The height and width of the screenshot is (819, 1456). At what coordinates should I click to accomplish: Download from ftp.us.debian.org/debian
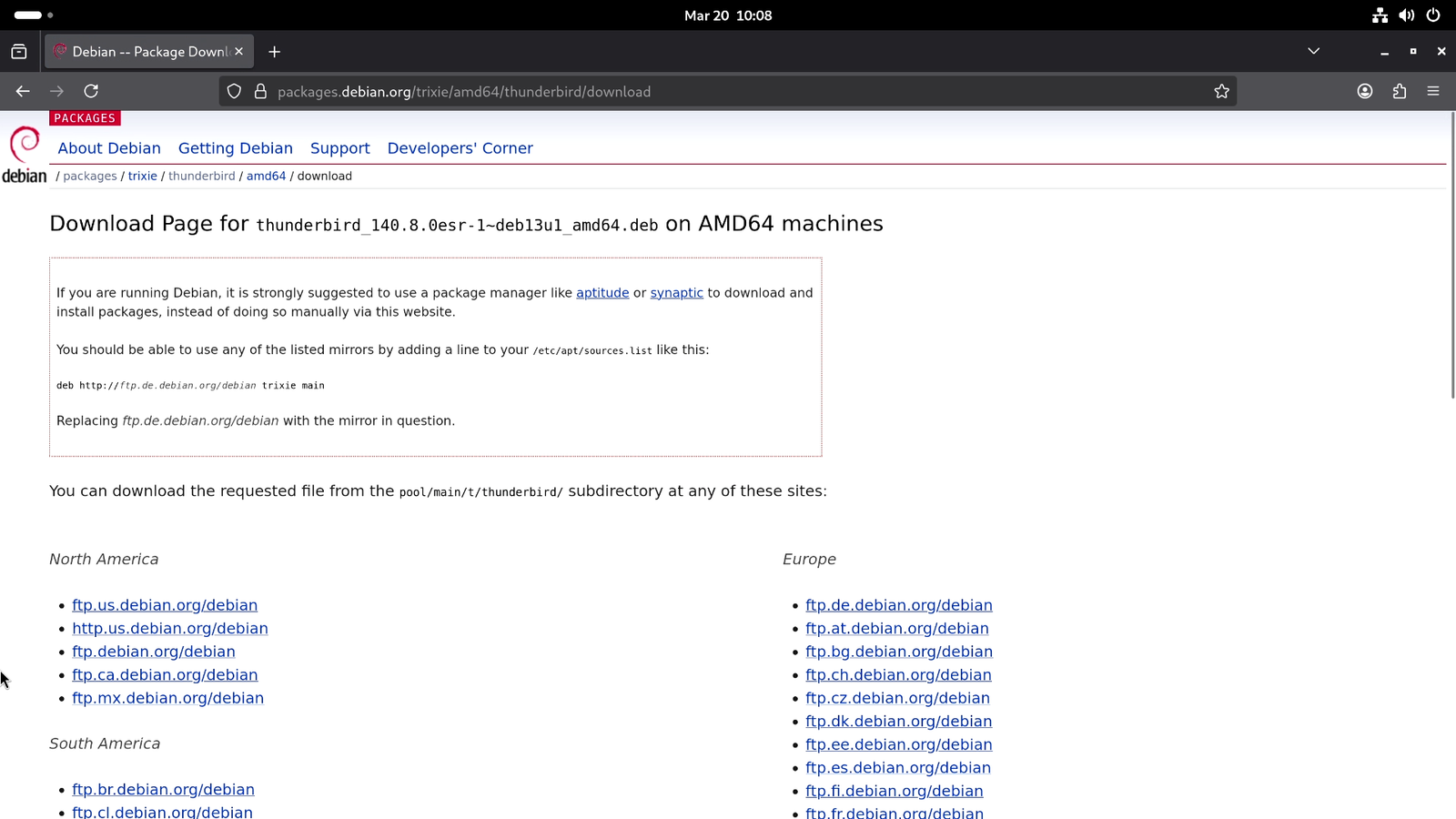coord(165,605)
